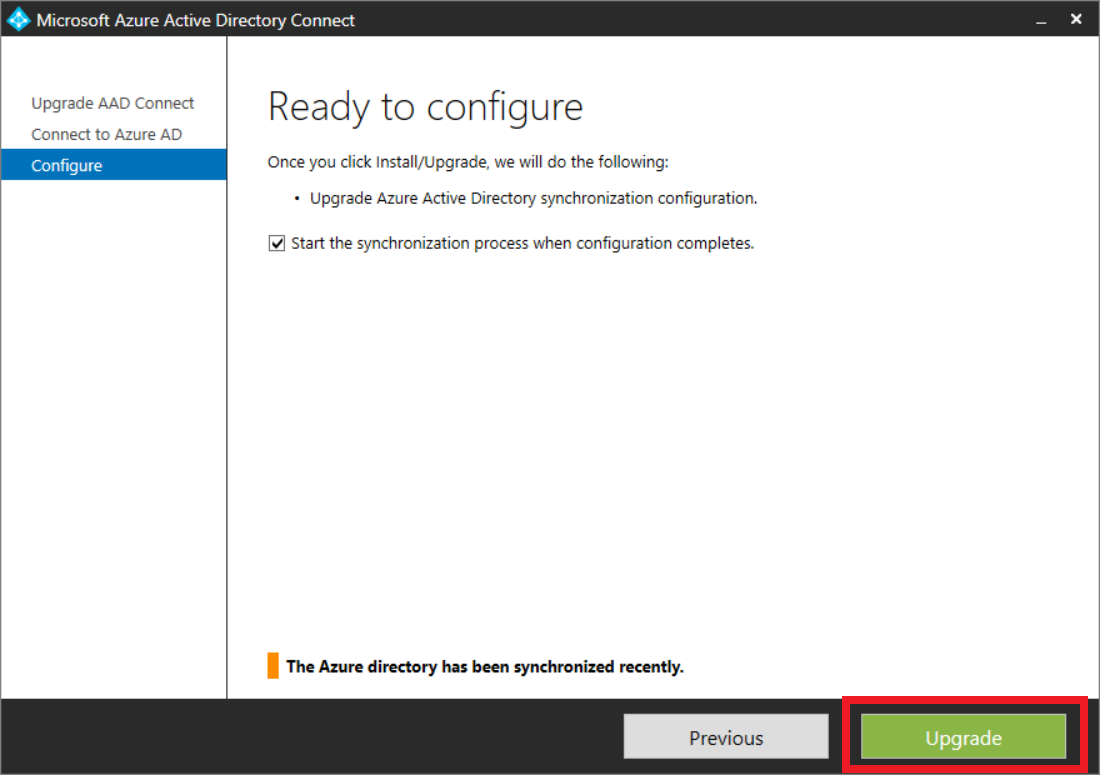Minimize the Azure AD Connect window

pos(1041,19)
